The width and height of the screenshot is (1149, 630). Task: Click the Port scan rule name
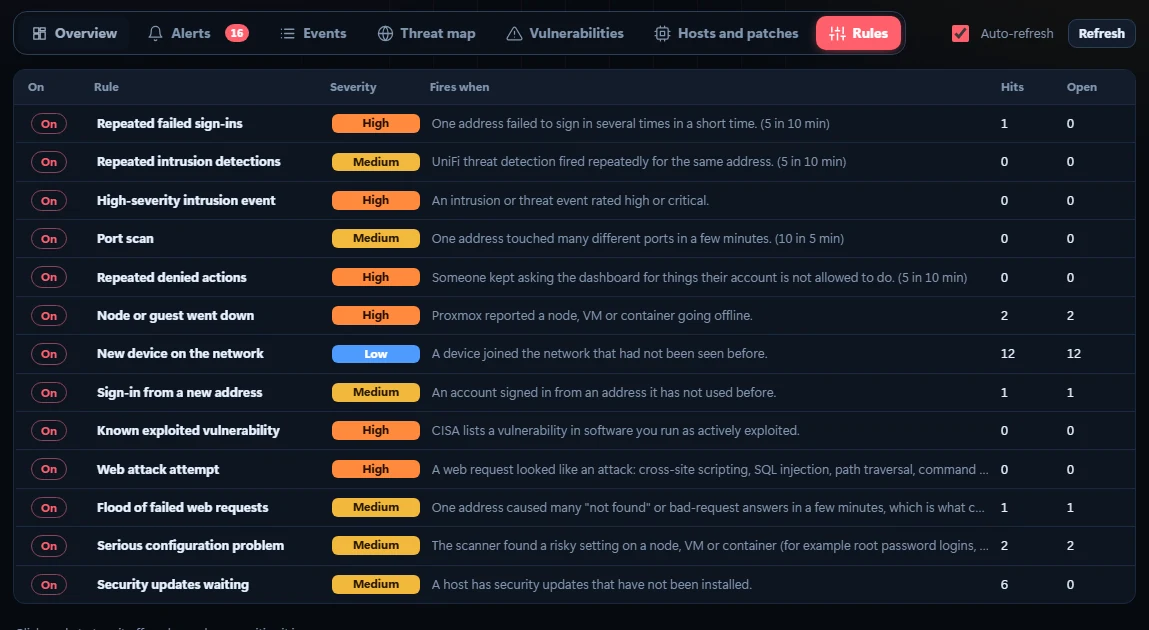pyautogui.click(x=125, y=239)
